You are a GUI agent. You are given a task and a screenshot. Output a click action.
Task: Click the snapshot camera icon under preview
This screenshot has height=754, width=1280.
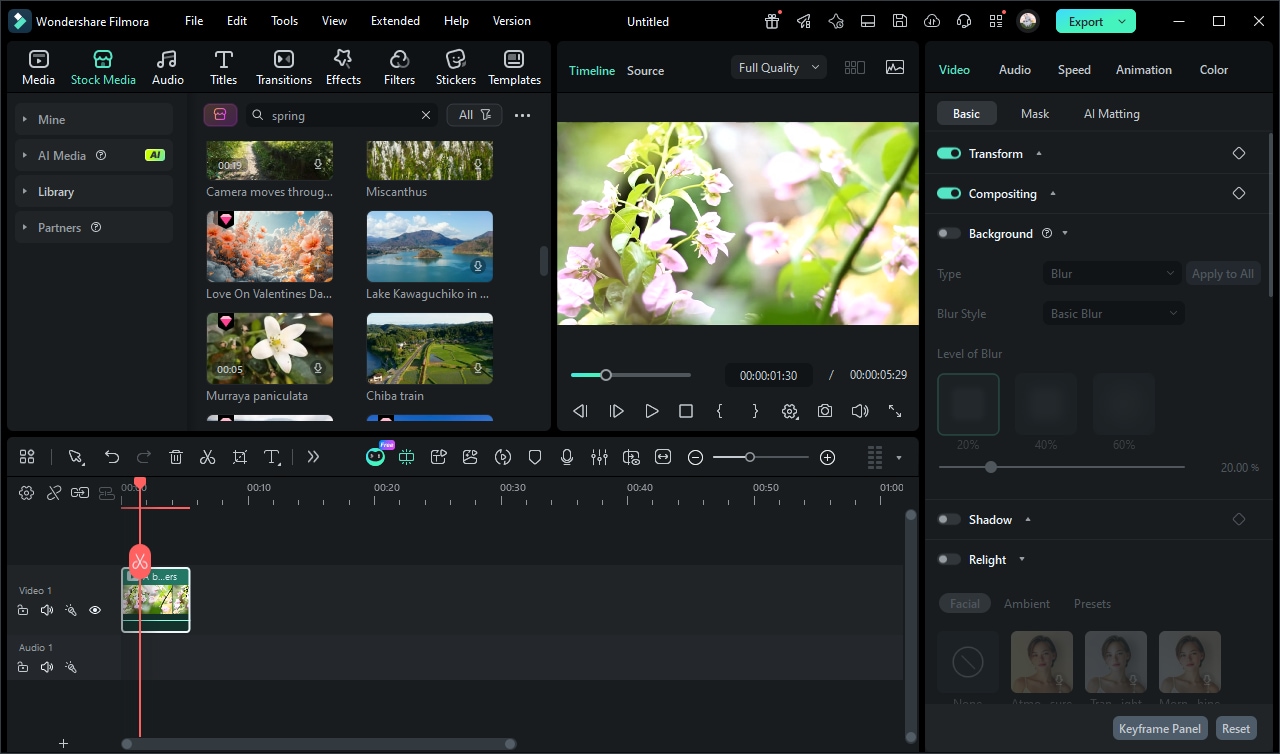(824, 411)
